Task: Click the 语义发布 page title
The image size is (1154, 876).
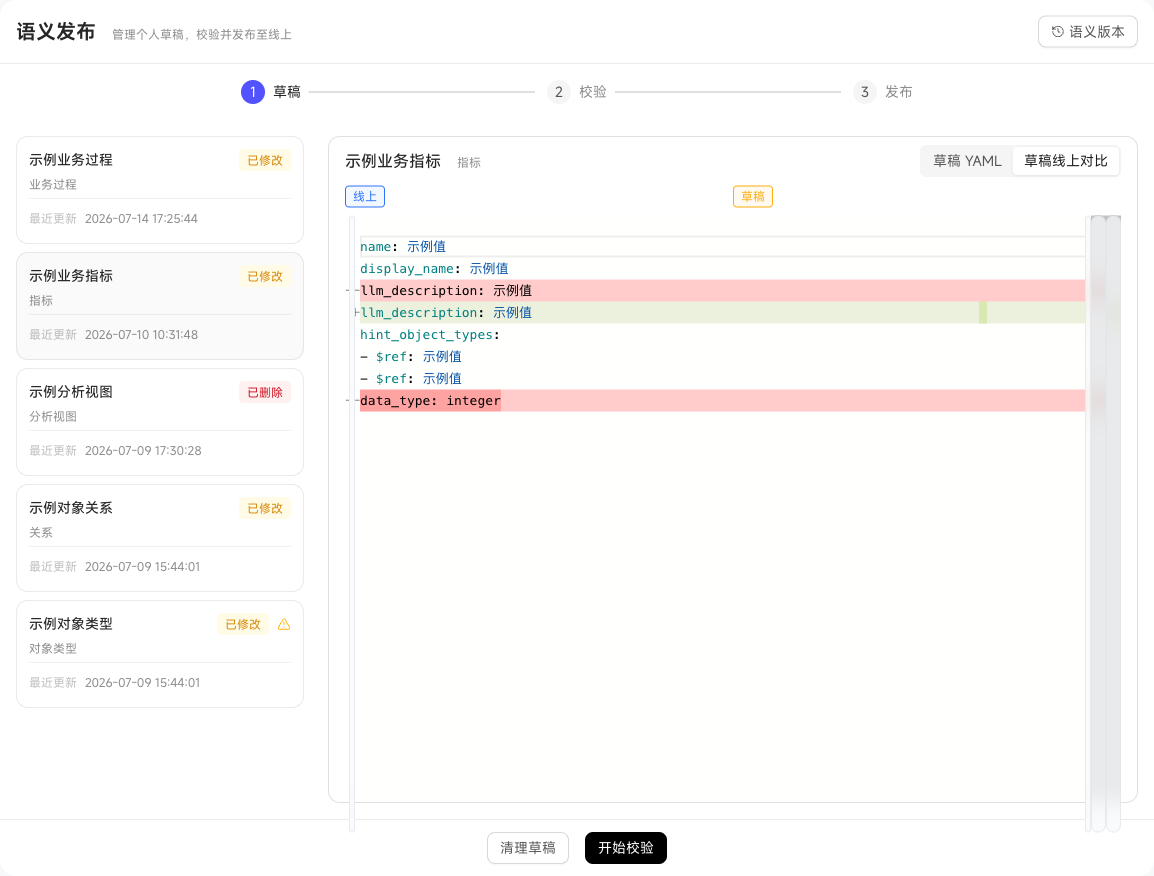Action: 56,32
